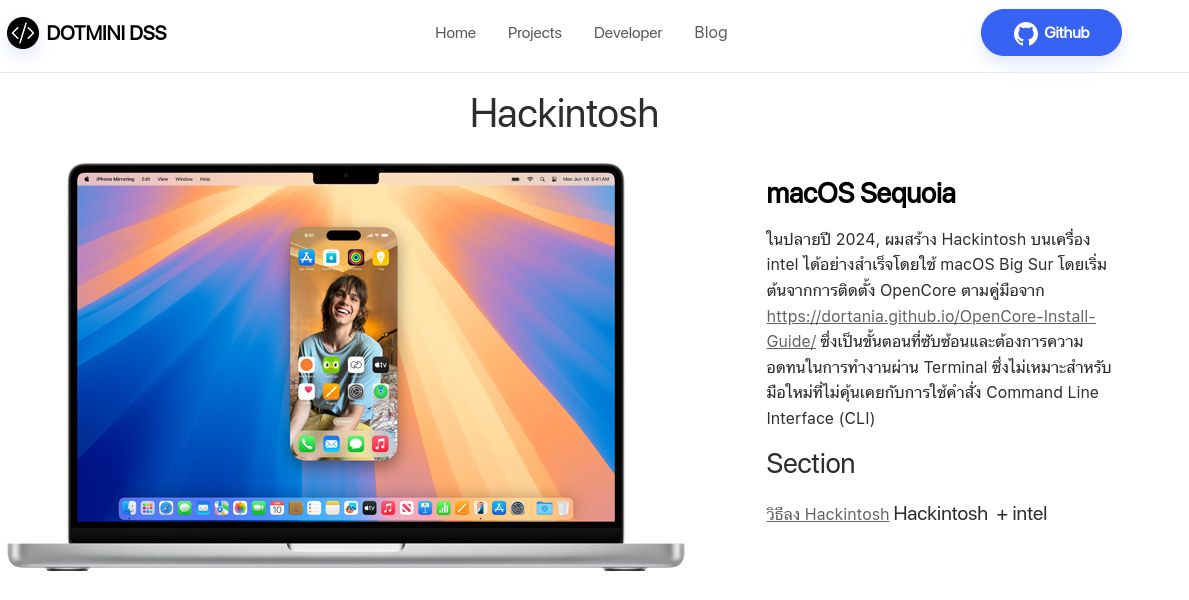Click the DOTMINI DSS code logo icon
This screenshot has width=1189, height=600.
pyautogui.click(x=23, y=33)
